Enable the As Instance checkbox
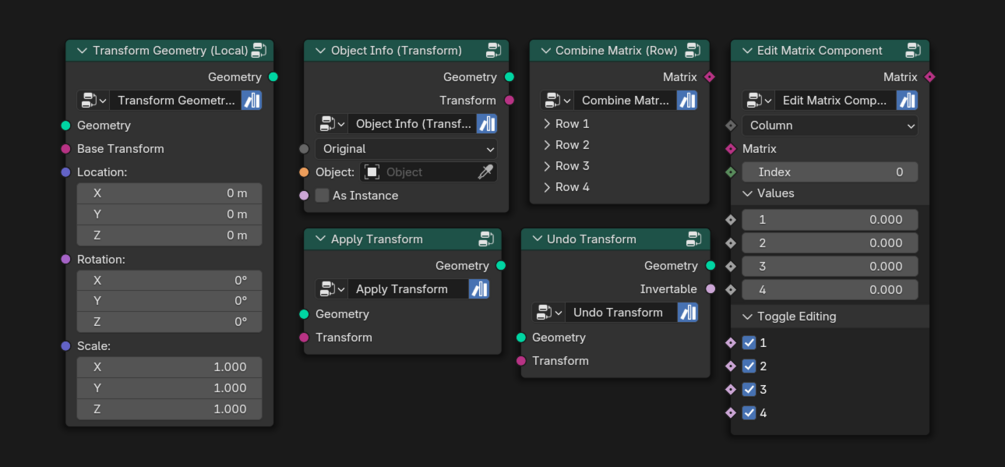This screenshot has height=467, width=1005. pos(322,195)
